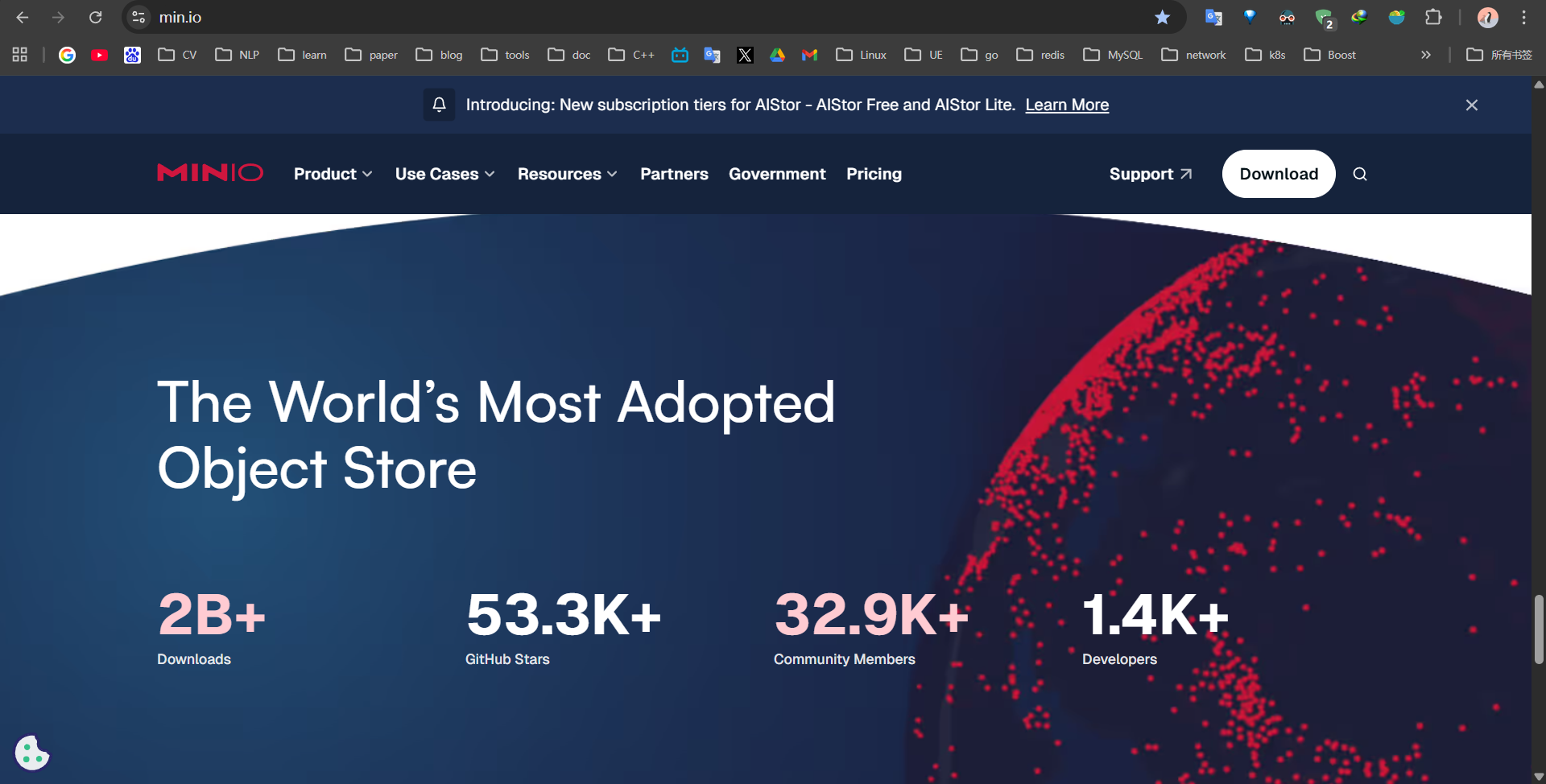Expand the paper bookmark folder

pyautogui.click(x=371, y=55)
